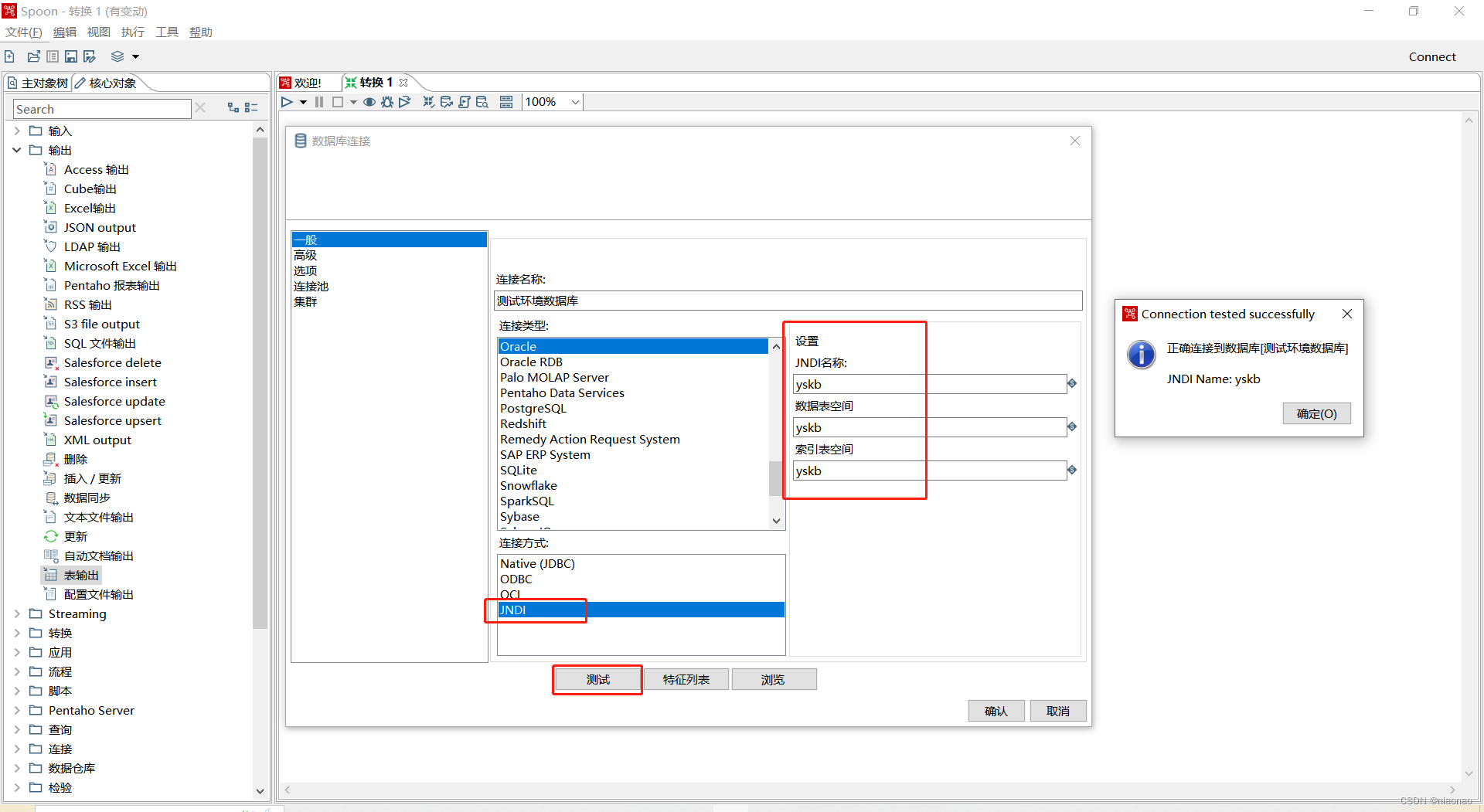
Task: Expand the 数据仓库 folder
Action: pos(17,768)
